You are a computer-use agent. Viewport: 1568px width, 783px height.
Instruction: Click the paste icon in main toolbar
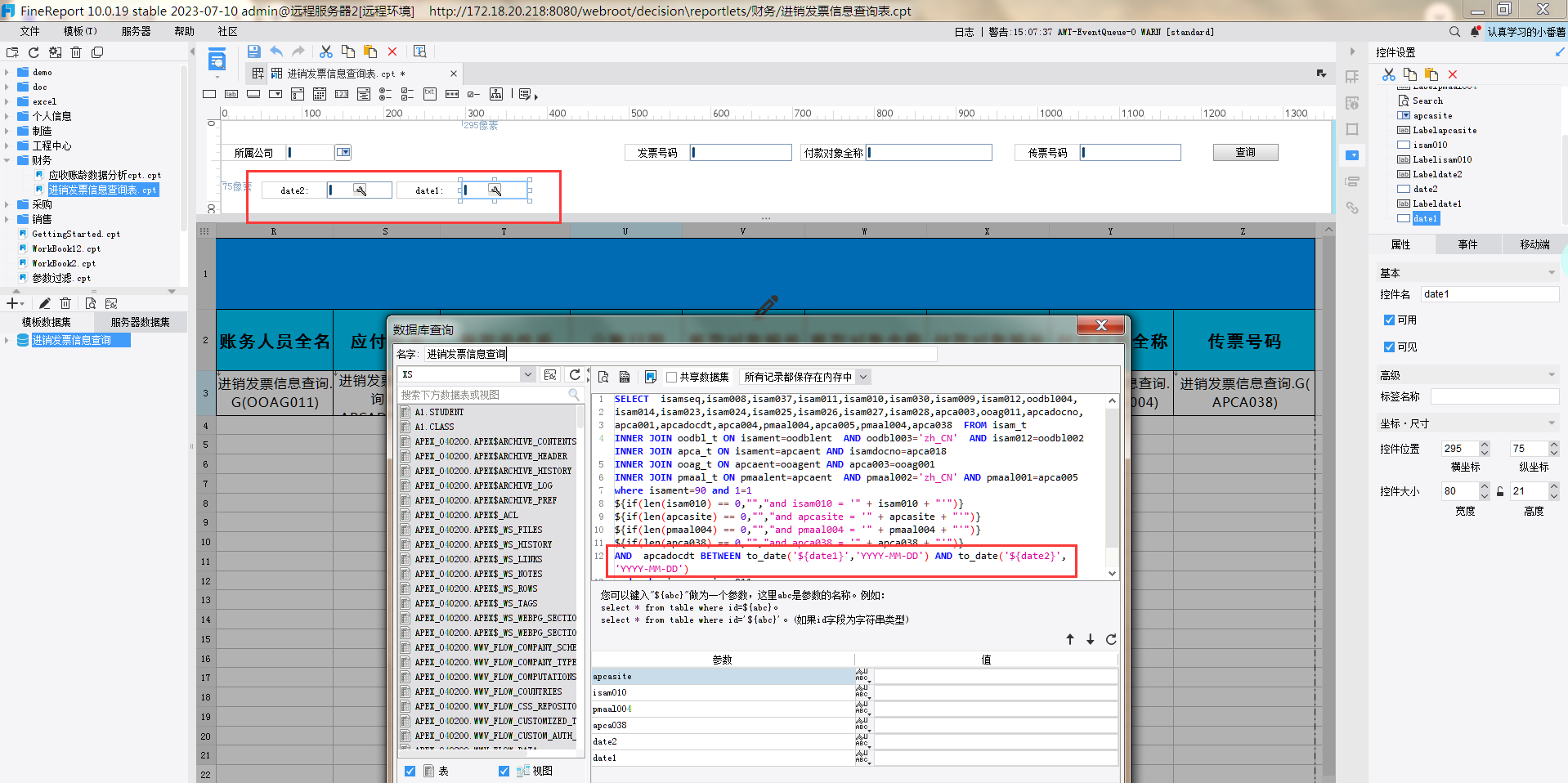370,51
